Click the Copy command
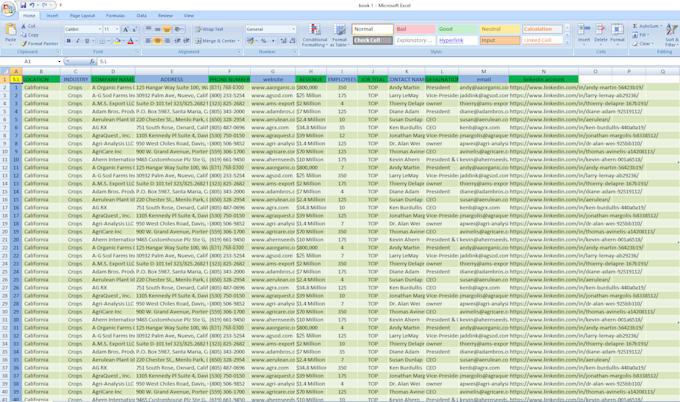This screenshot has height=402, width=680. click(30, 35)
